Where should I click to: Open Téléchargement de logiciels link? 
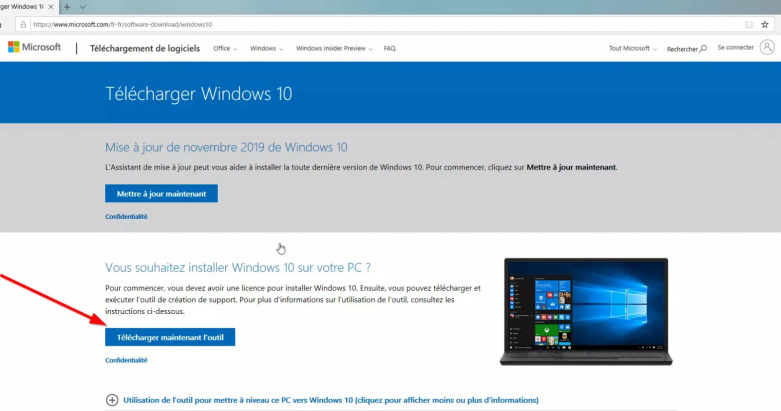click(145, 48)
